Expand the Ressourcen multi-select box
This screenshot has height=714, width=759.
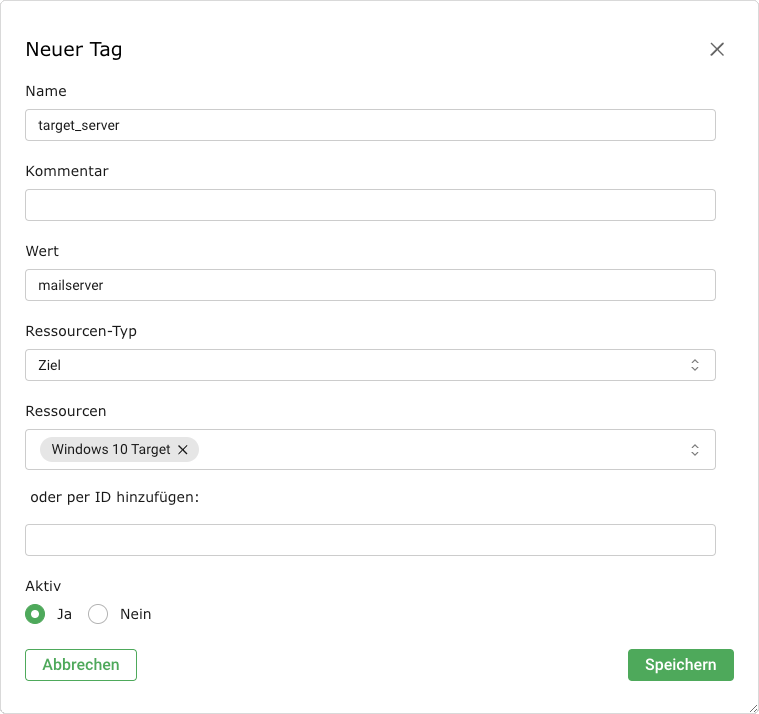click(x=440, y=450)
